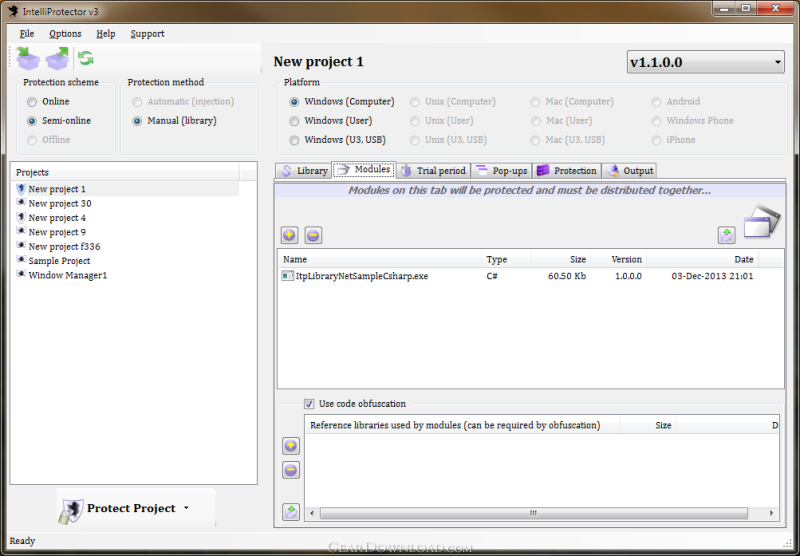Remove module with minus icon above Name column
800x556 pixels.
(313, 235)
